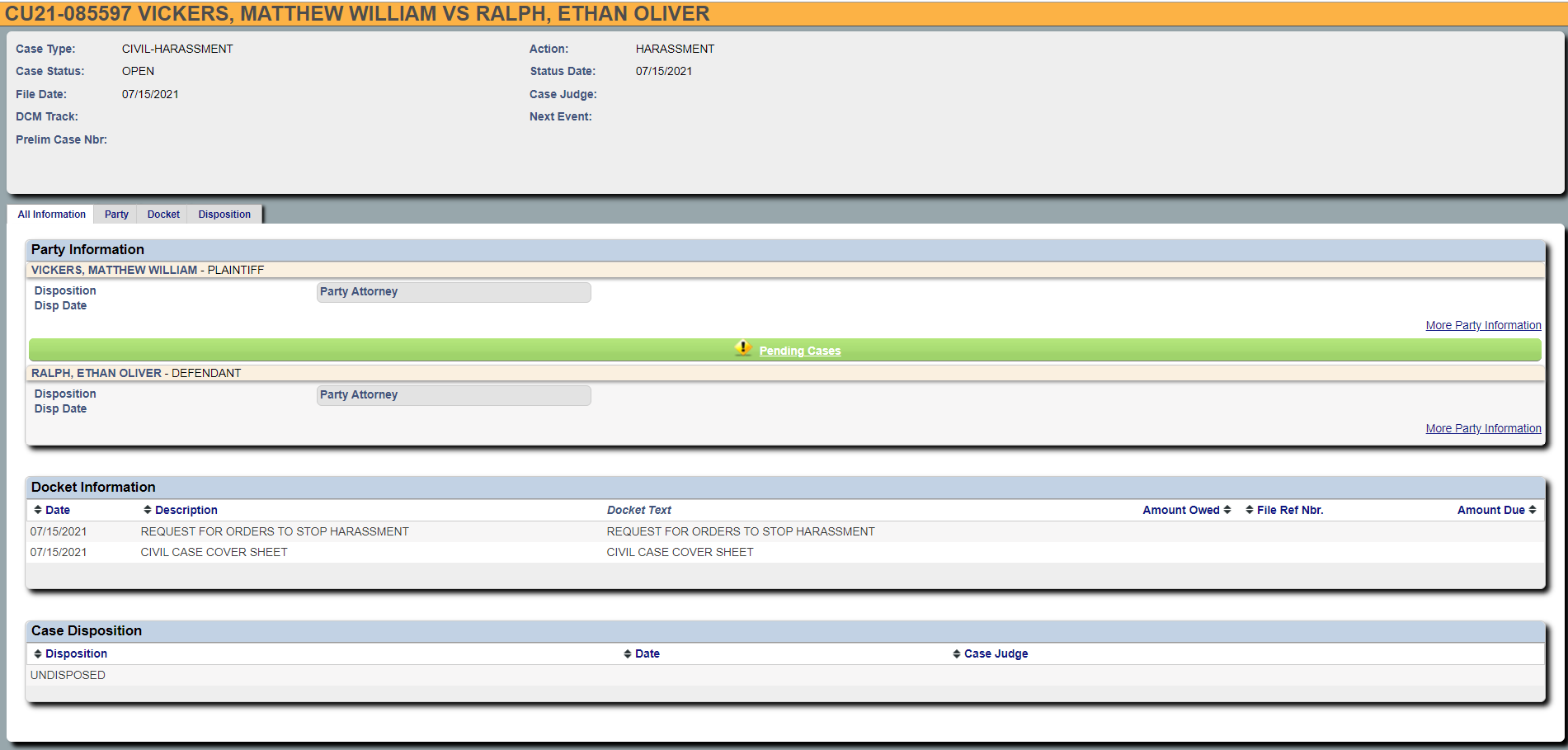Select the CIVIL-HARASSMENT case type value

pos(177,49)
